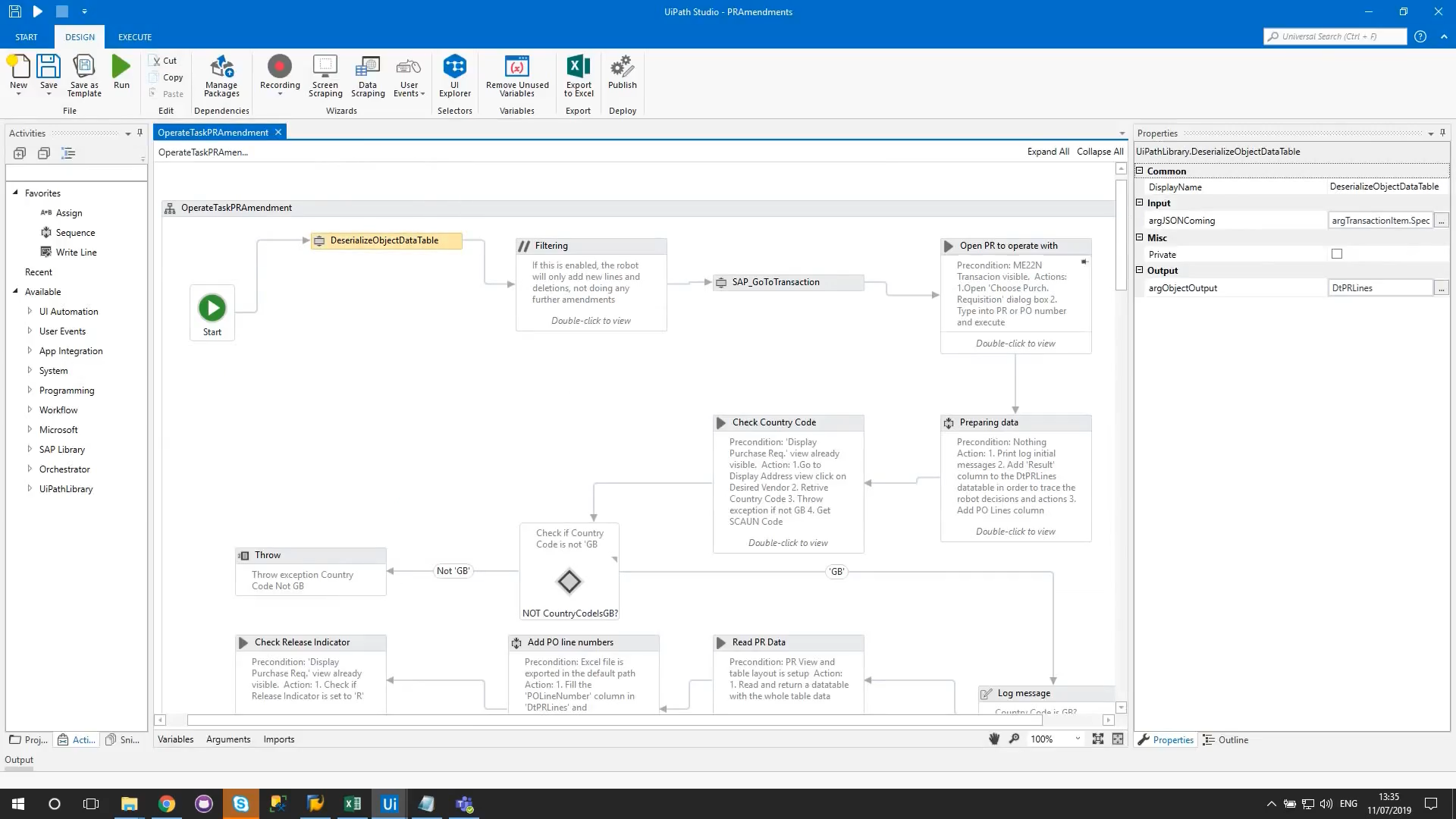
Task: Open the zoom percentage dropdown
Action: tap(1078, 739)
